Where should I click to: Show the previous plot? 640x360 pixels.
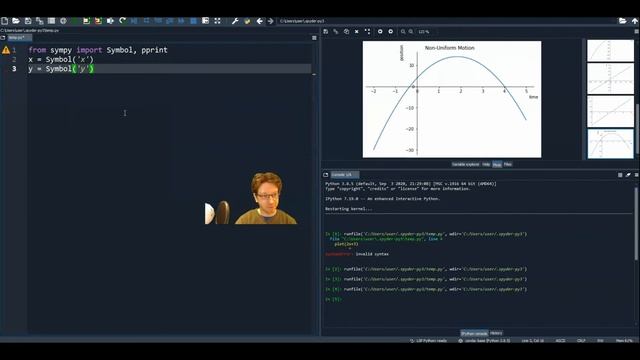380,31
